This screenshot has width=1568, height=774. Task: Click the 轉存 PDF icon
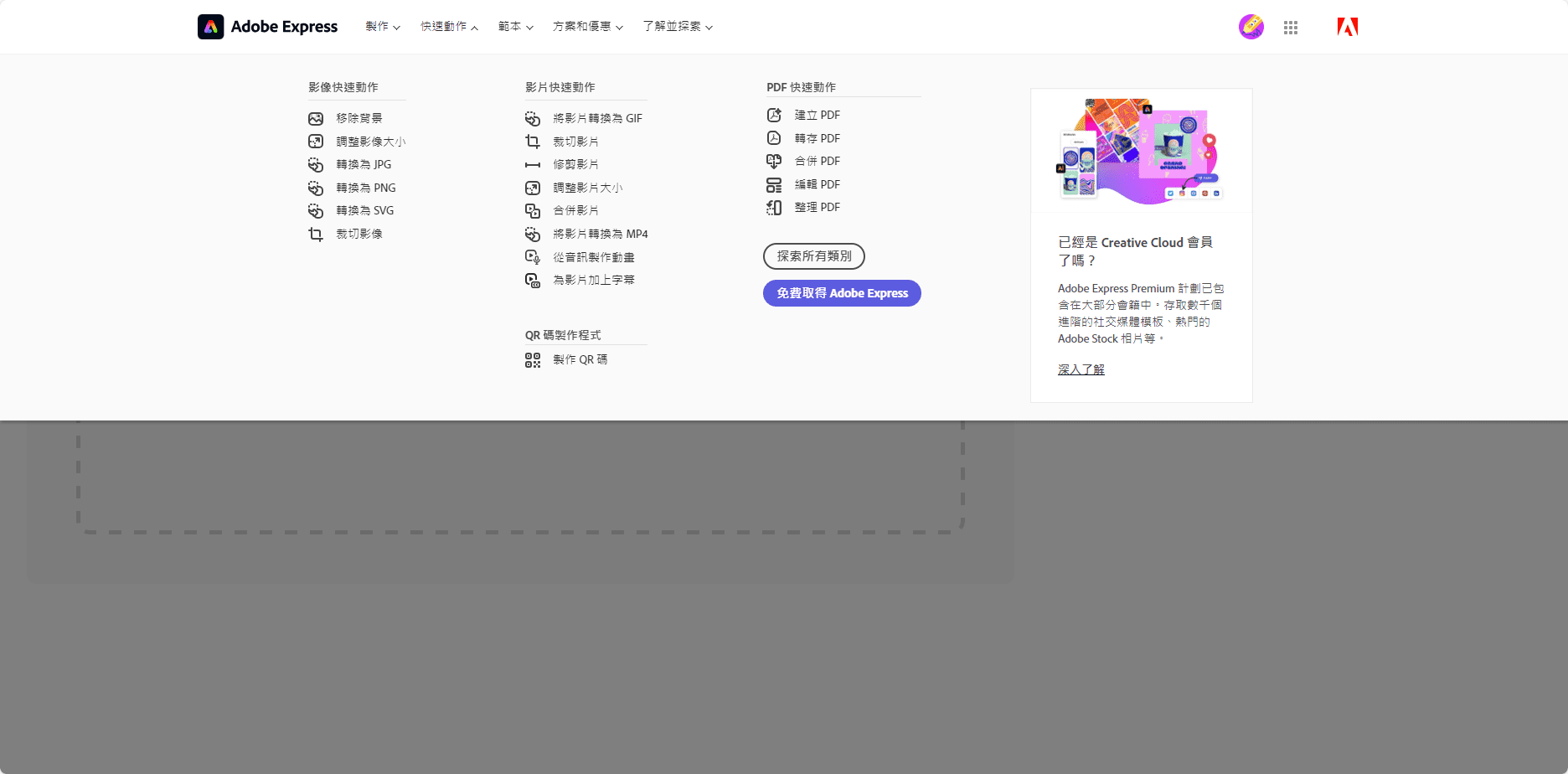coord(774,138)
